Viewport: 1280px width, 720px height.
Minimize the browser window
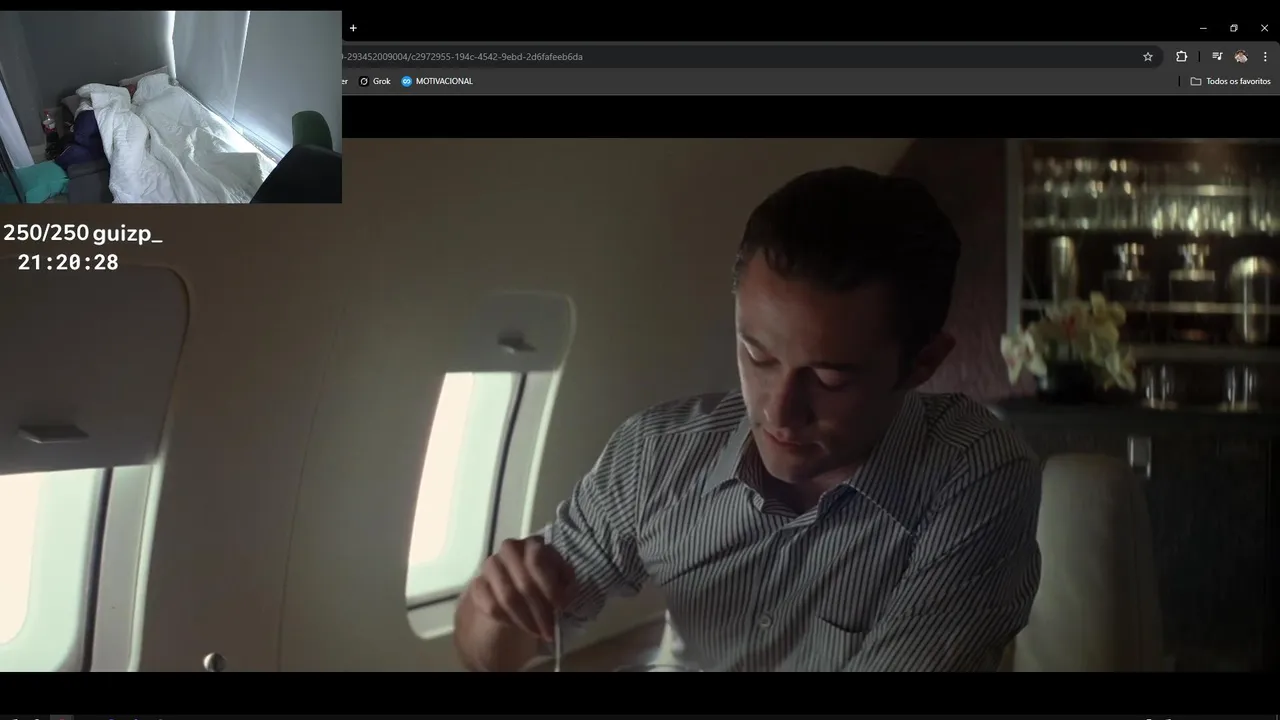tap(1203, 28)
